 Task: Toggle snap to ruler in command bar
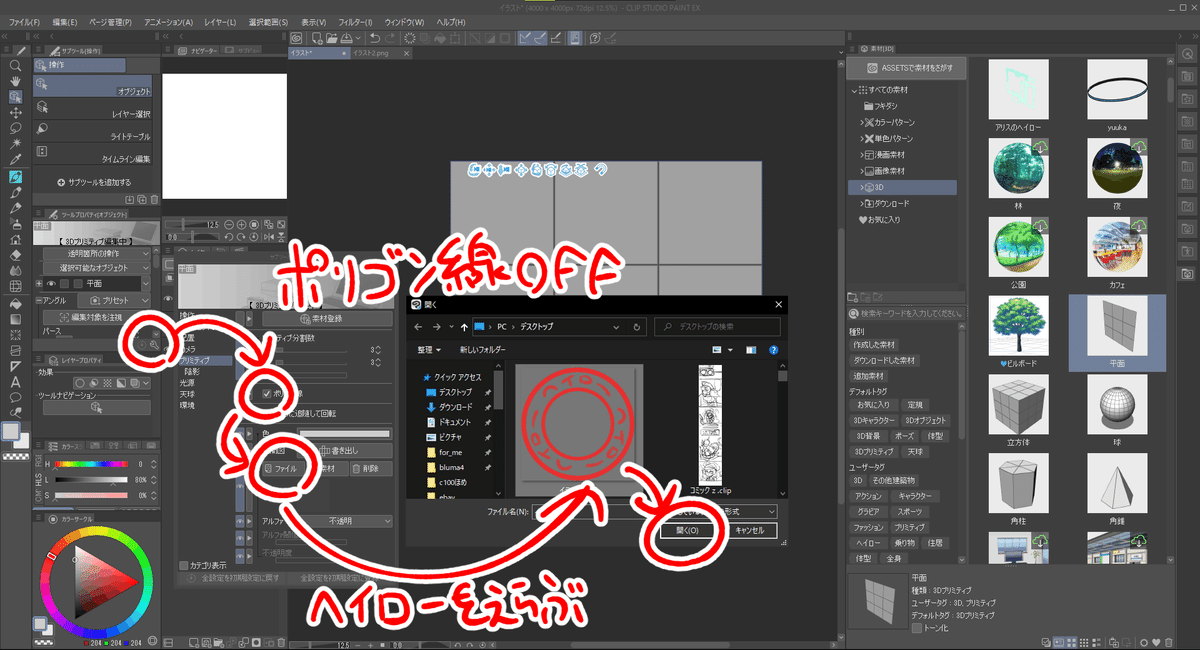click(525, 38)
